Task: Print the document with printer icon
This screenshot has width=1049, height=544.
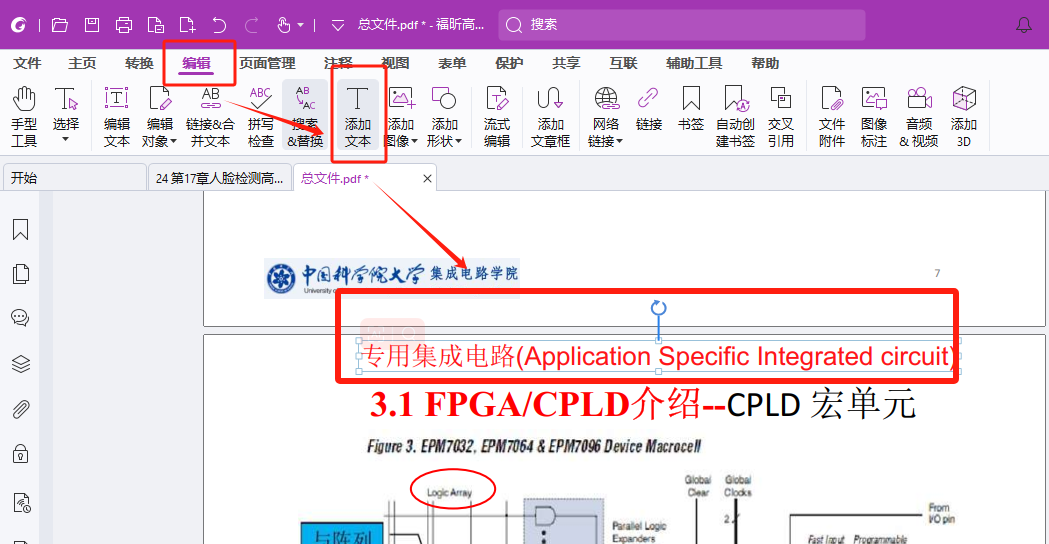Action: (x=124, y=25)
